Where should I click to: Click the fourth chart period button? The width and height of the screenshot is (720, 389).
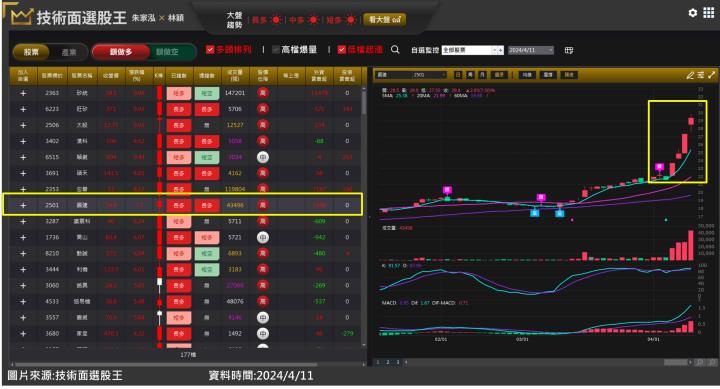tap(499, 75)
